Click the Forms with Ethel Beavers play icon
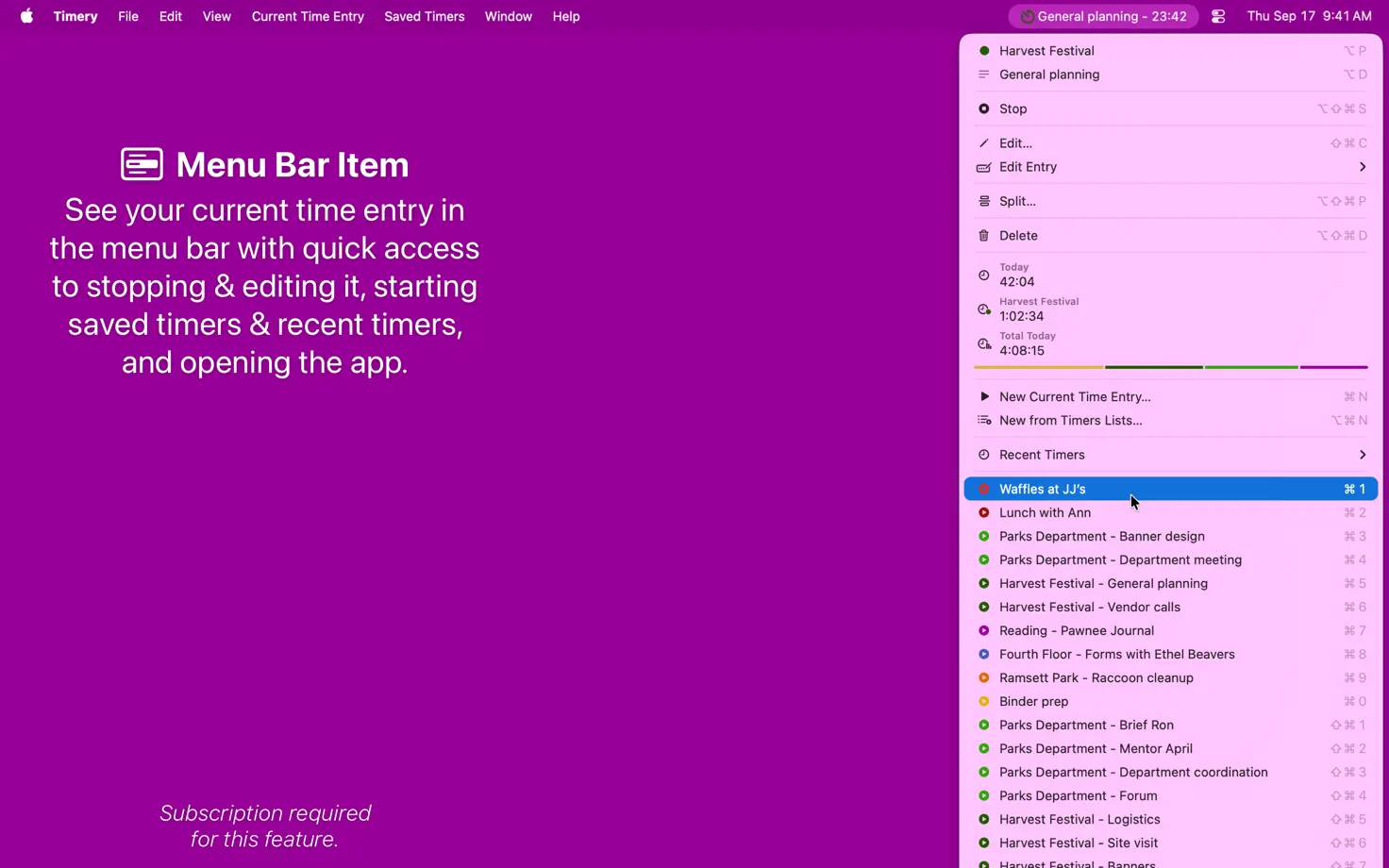1389x868 pixels. pyautogui.click(x=983, y=654)
